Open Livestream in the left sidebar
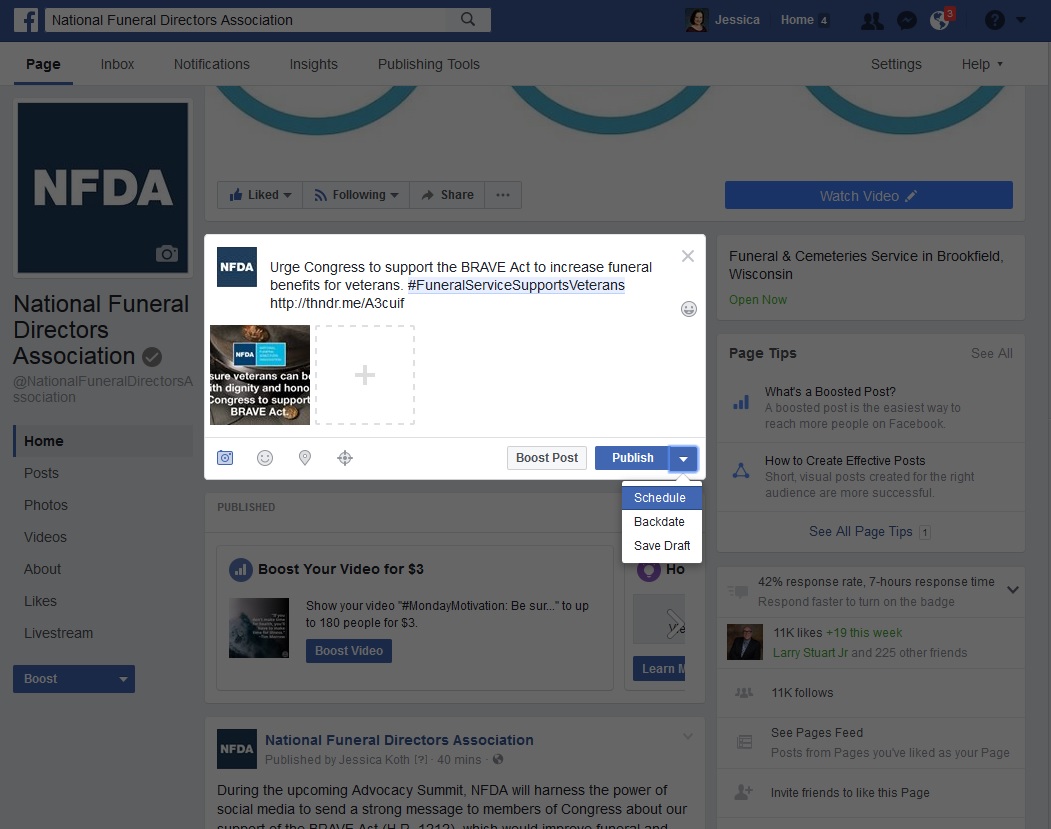1051x829 pixels. coord(58,633)
